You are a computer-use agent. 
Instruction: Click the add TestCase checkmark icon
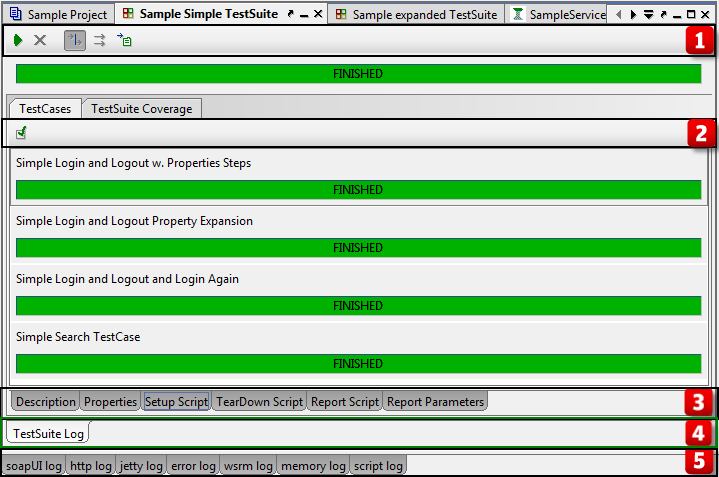[21, 133]
